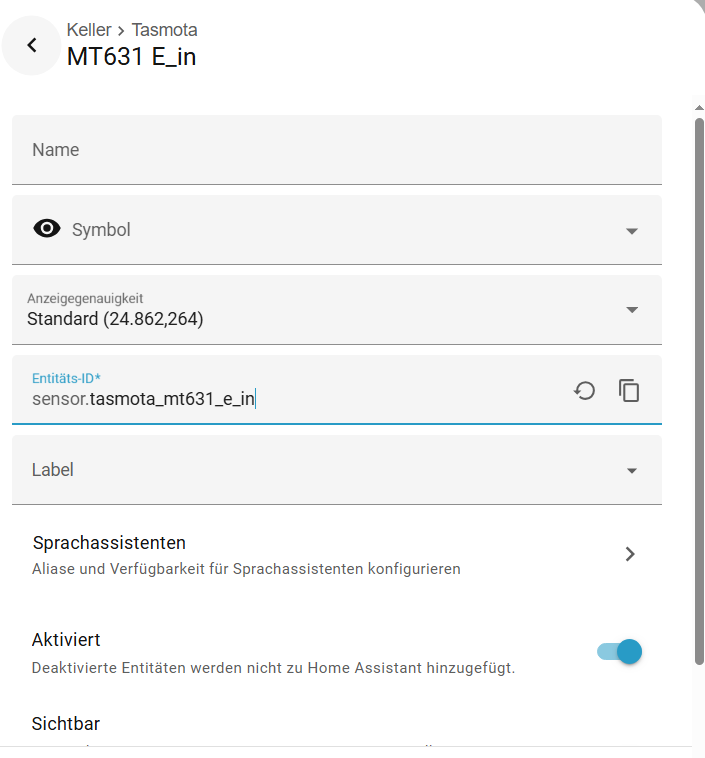Copy the entity ID to clipboard
This screenshot has height=758, width=705.
[x=629, y=390]
